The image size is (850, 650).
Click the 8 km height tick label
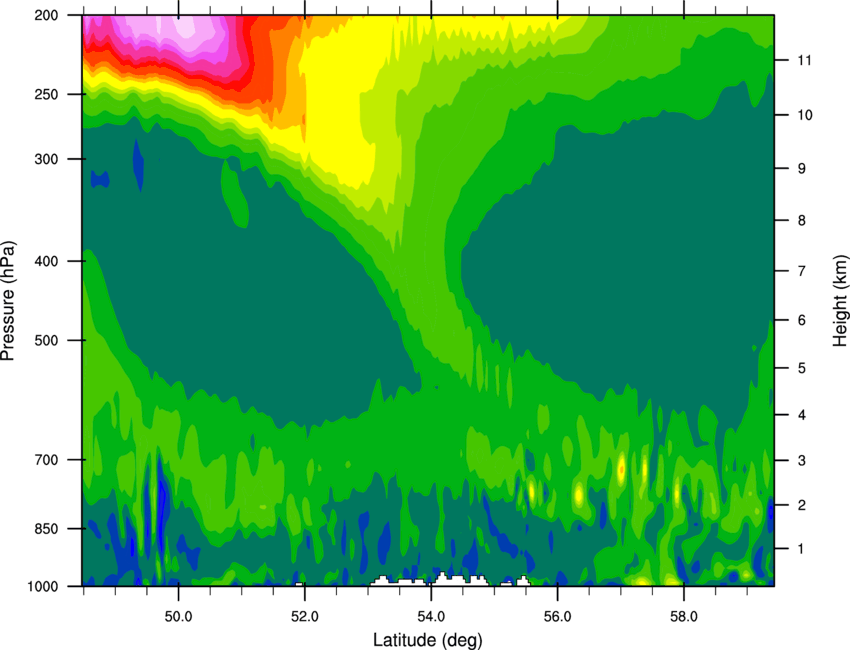pos(802,221)
